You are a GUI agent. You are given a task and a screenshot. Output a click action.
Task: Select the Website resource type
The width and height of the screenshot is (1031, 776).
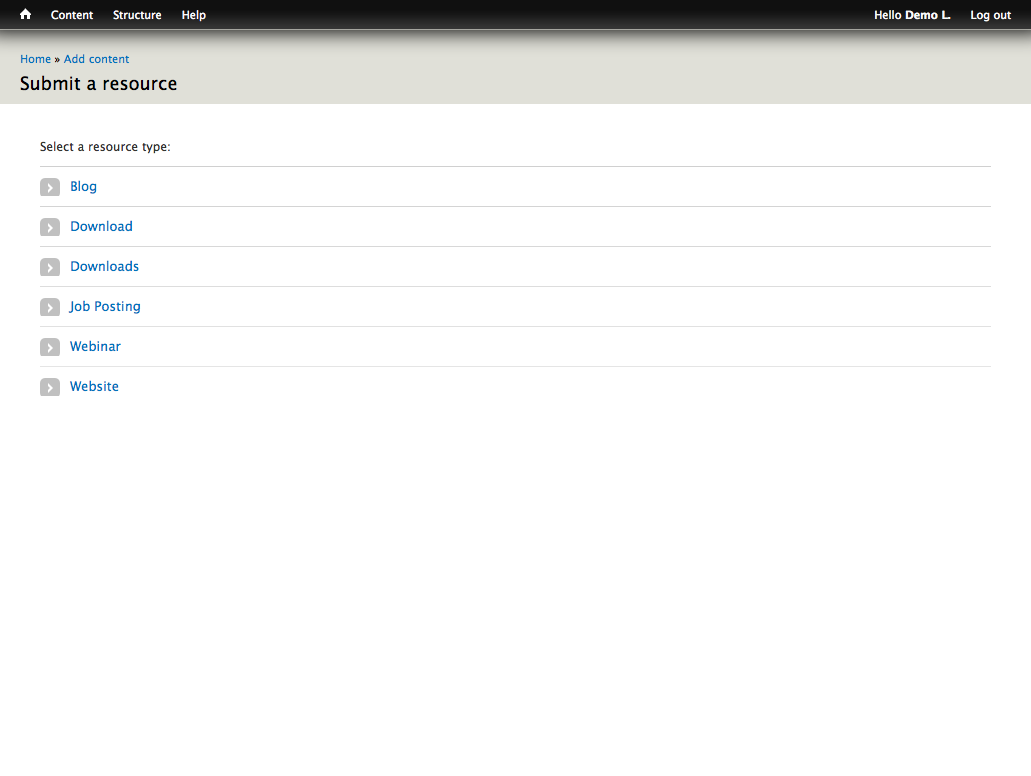(x=94, y=387)
